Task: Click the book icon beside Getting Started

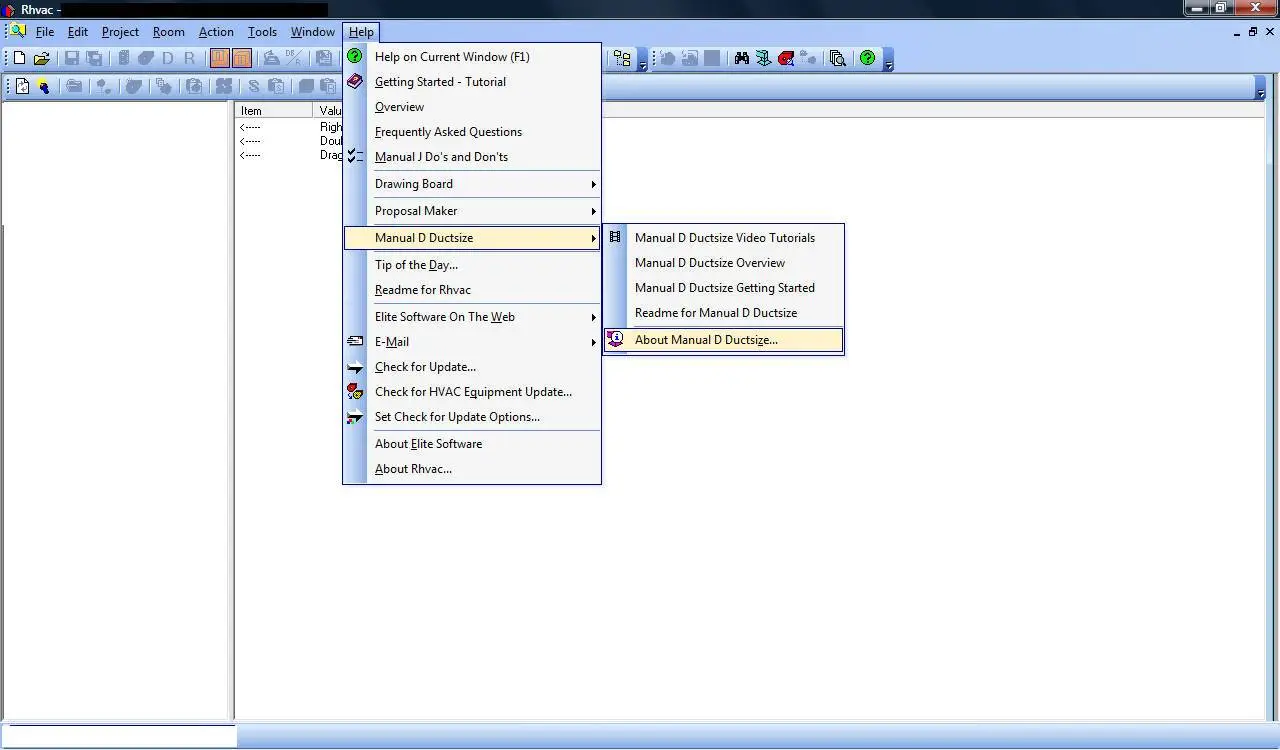Action: (x=355, y=81)
